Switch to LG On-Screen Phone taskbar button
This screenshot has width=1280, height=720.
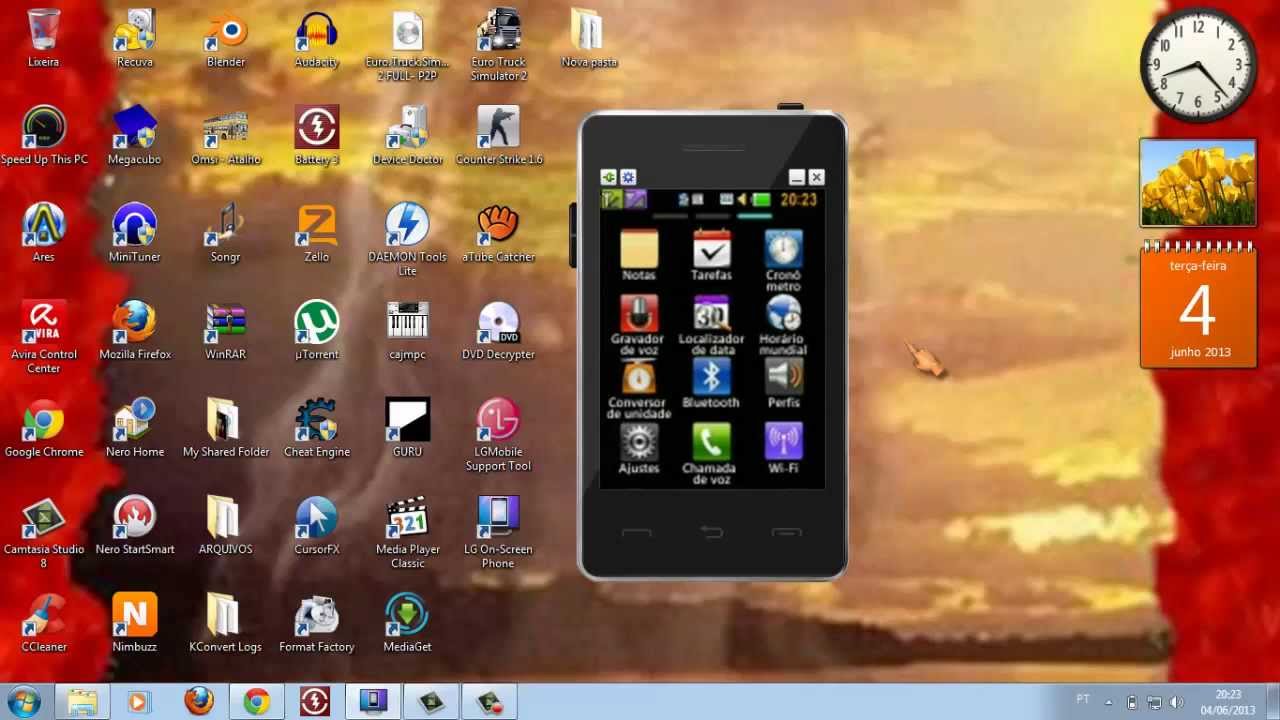click(373, 701)
